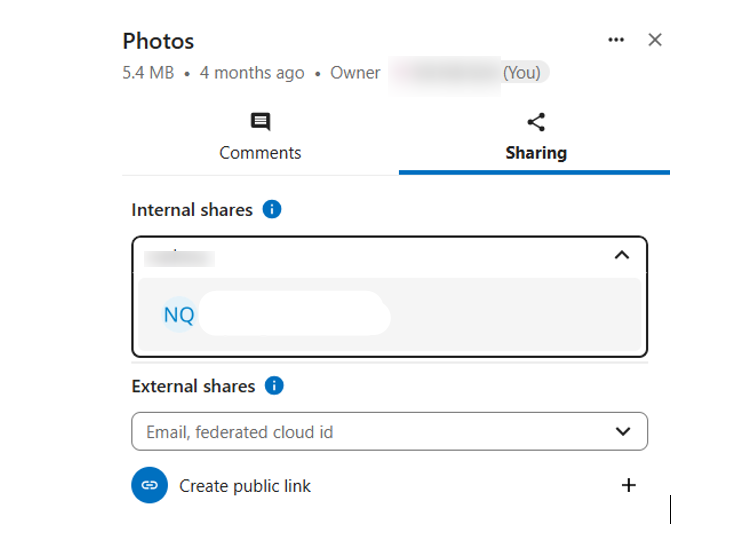Click the Email, federated cloud id field
The height and width of the screenshot is (543, 745).
pyautogui.click(x=370, y=432)
